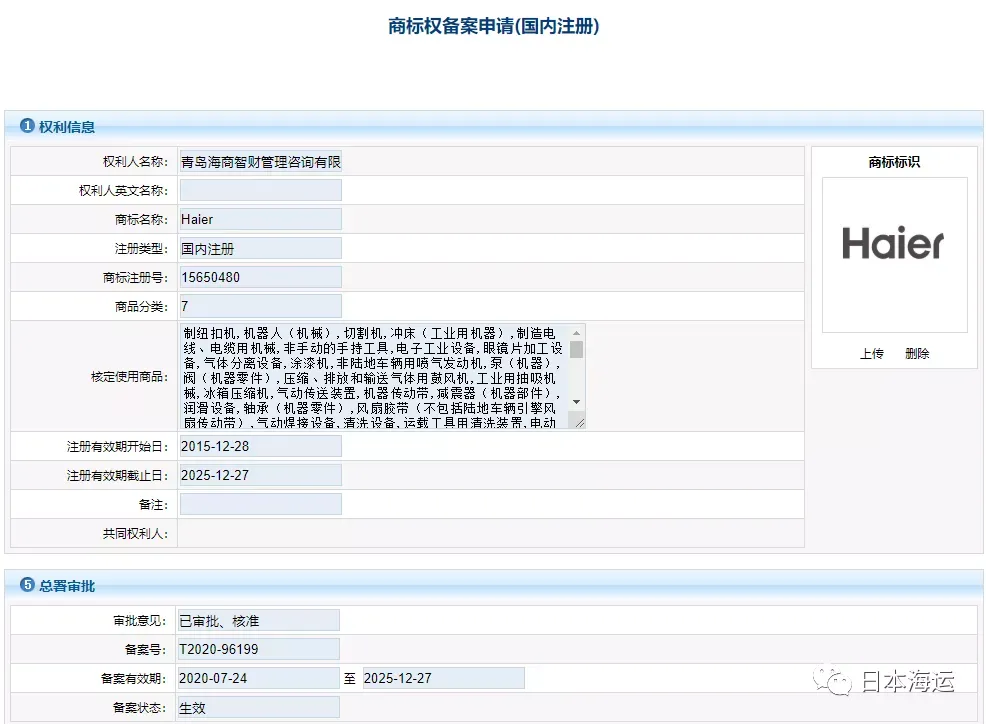Click the text area scroll up arrow
986x724 pixels.
[x=577, y=333]
